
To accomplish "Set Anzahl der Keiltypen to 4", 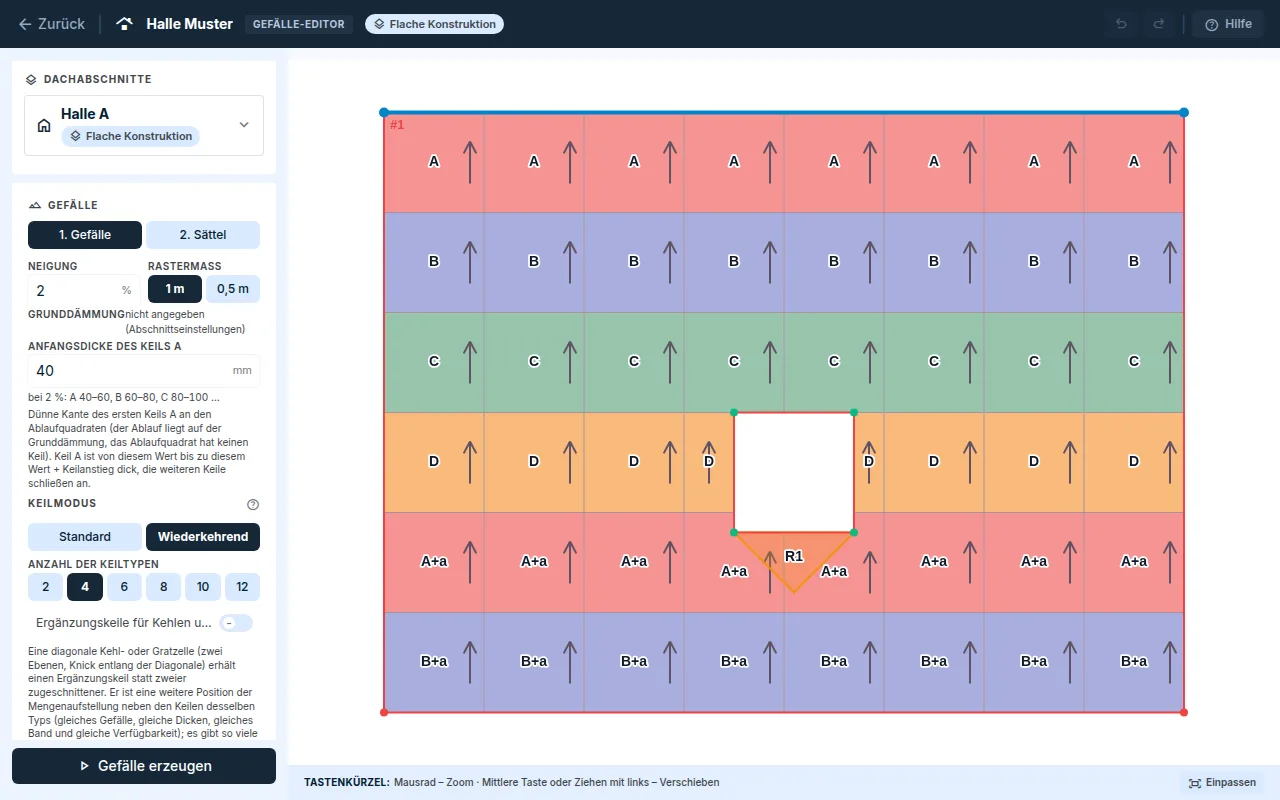I will 85,587.
